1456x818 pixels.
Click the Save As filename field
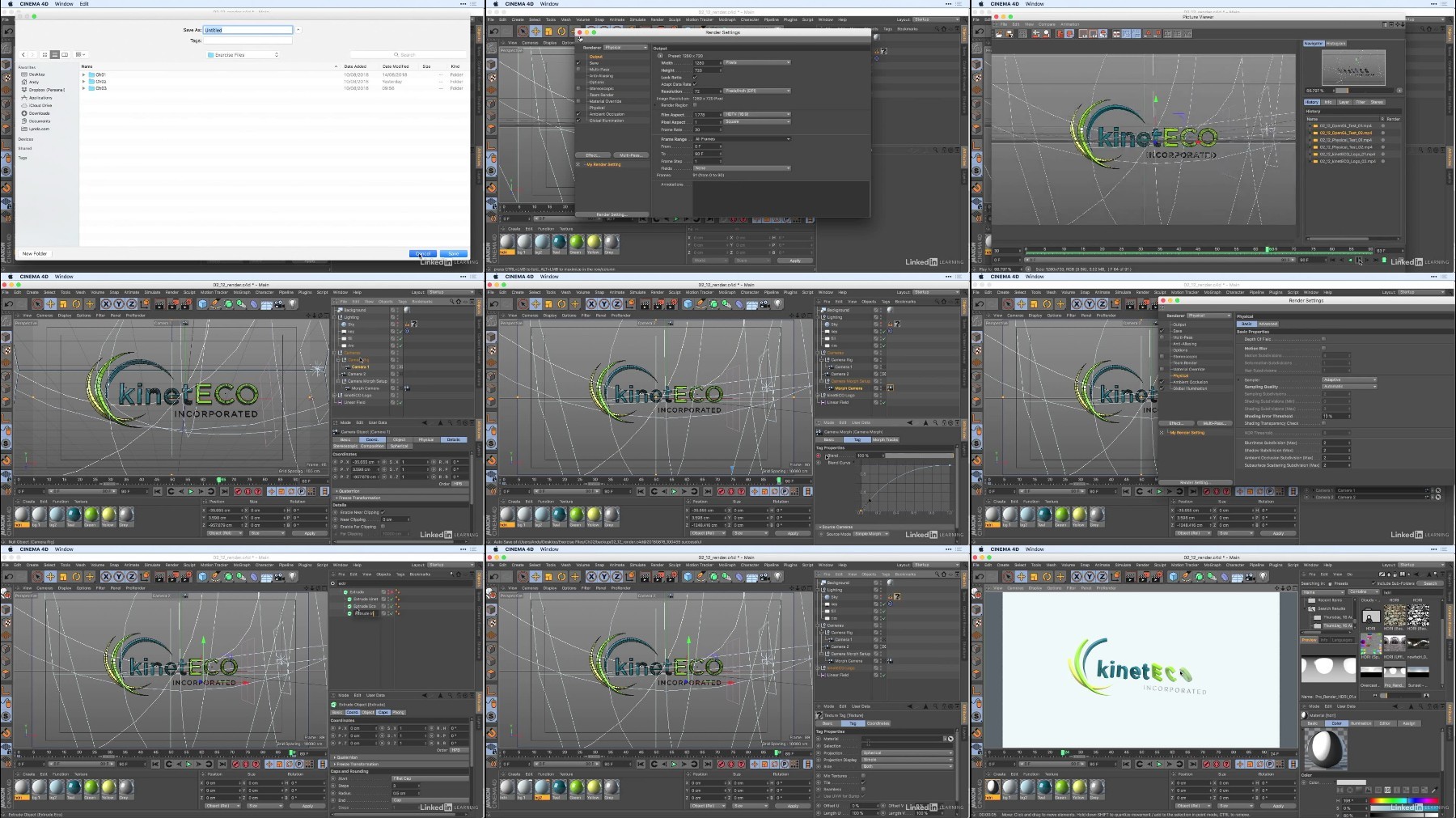[x=248, y=30]
